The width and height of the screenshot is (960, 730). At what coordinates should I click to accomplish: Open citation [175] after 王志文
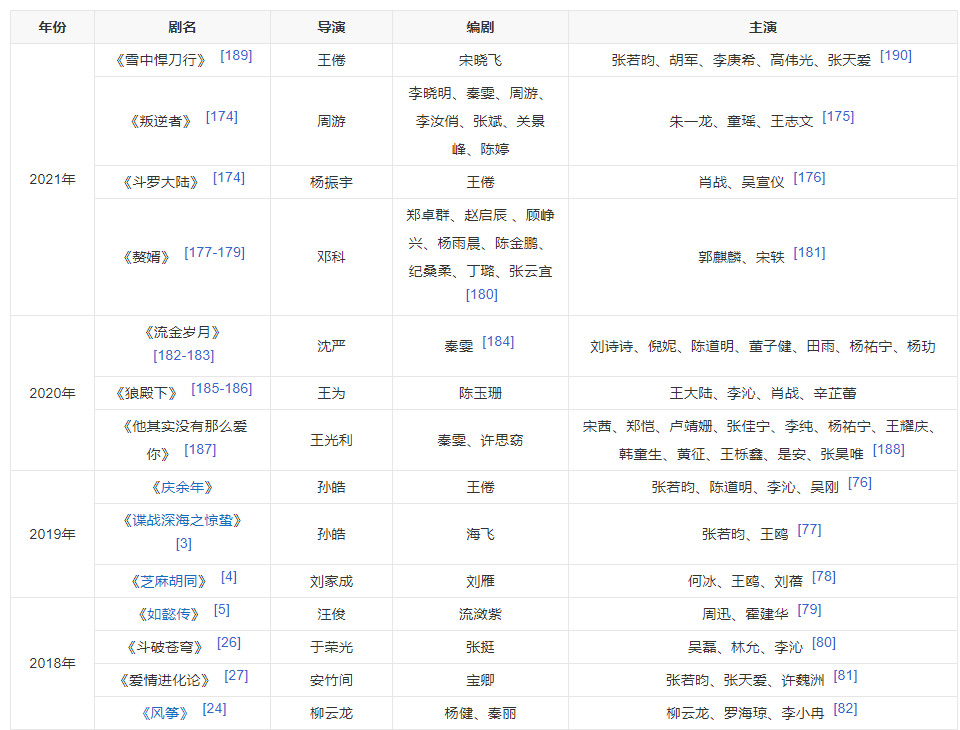[x=837, y=117]
